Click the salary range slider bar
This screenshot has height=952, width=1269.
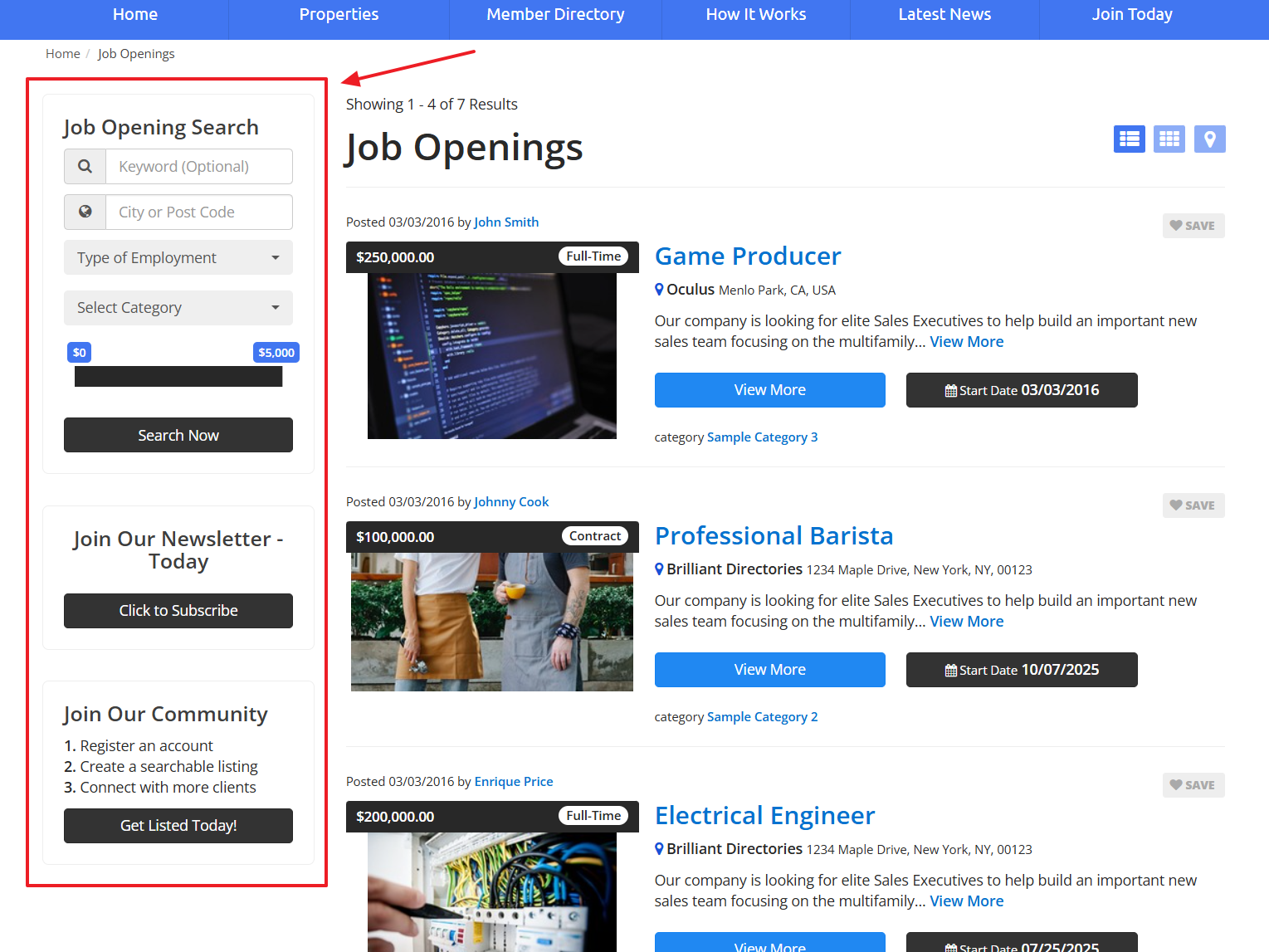(178, 377)
